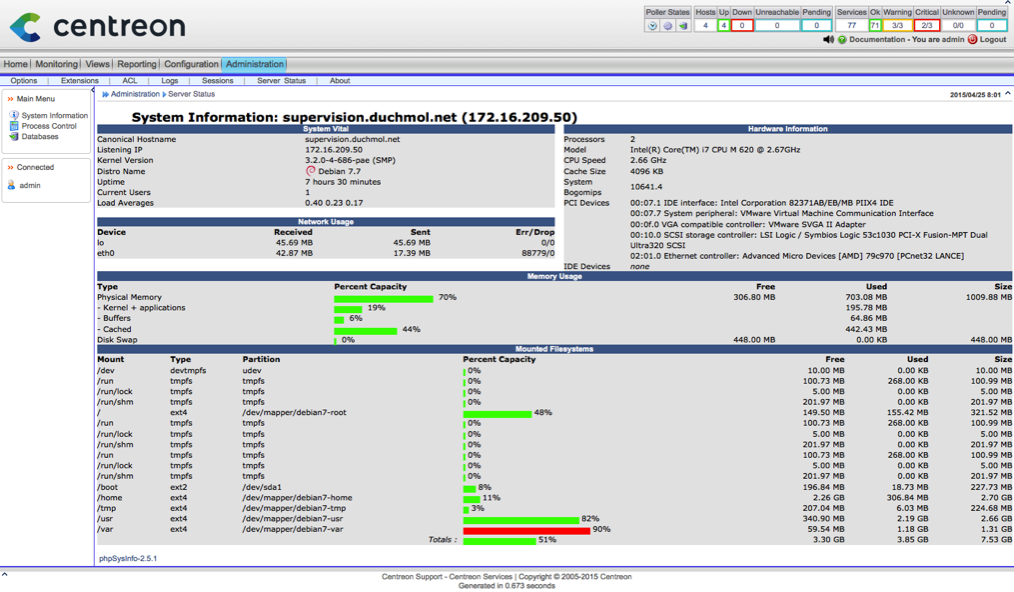
Task: Click the Administration breadcrumb link
Action: click(135, 94)
